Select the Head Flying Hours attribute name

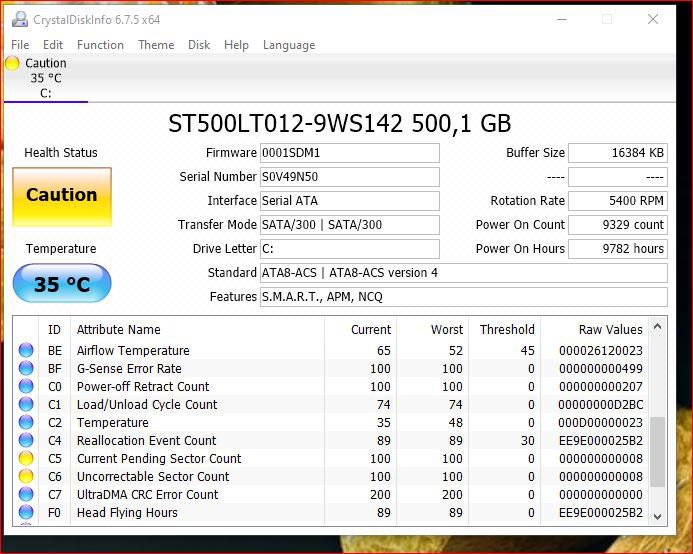(127, 513)
